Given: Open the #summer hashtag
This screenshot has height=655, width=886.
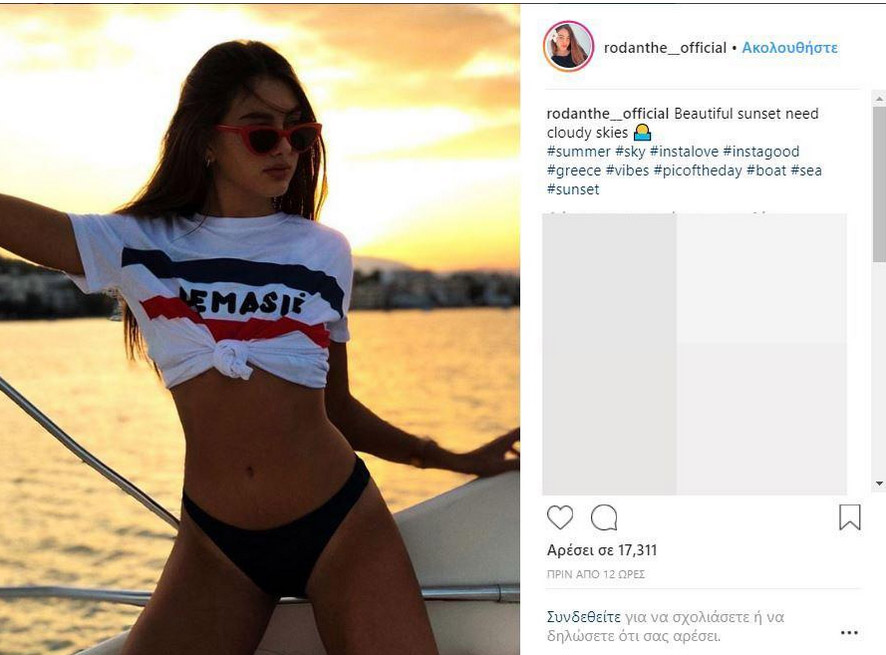Looking at the screenshot, I should coord(579,151).
